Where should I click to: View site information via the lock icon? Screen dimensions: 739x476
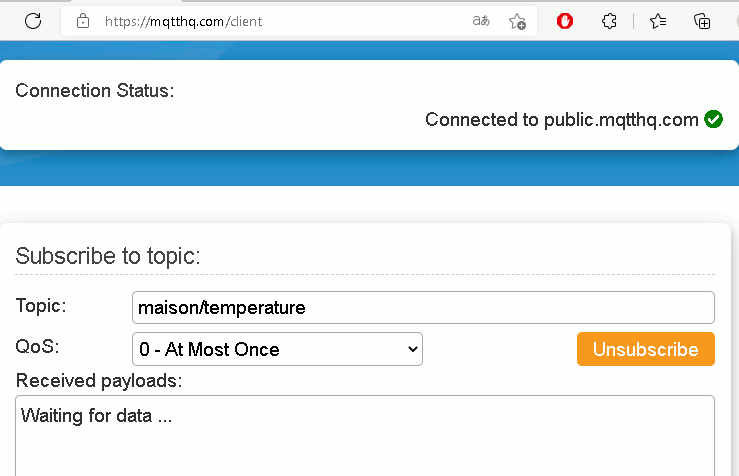83,21
